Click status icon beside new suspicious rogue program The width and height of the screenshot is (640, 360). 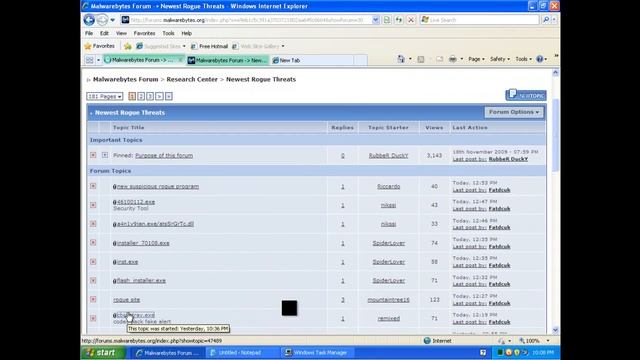[x=93, y=186]
